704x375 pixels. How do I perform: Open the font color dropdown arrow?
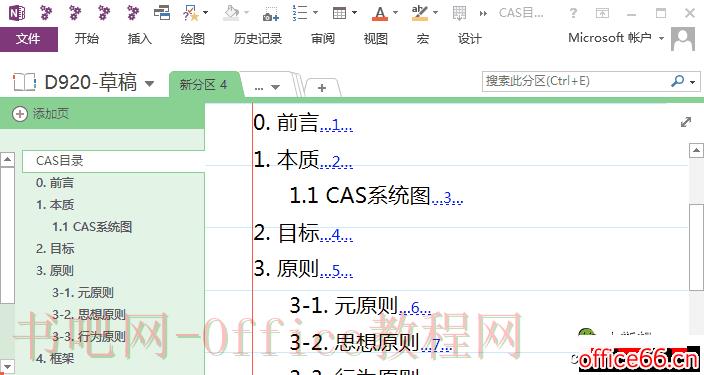click(395, 13)
